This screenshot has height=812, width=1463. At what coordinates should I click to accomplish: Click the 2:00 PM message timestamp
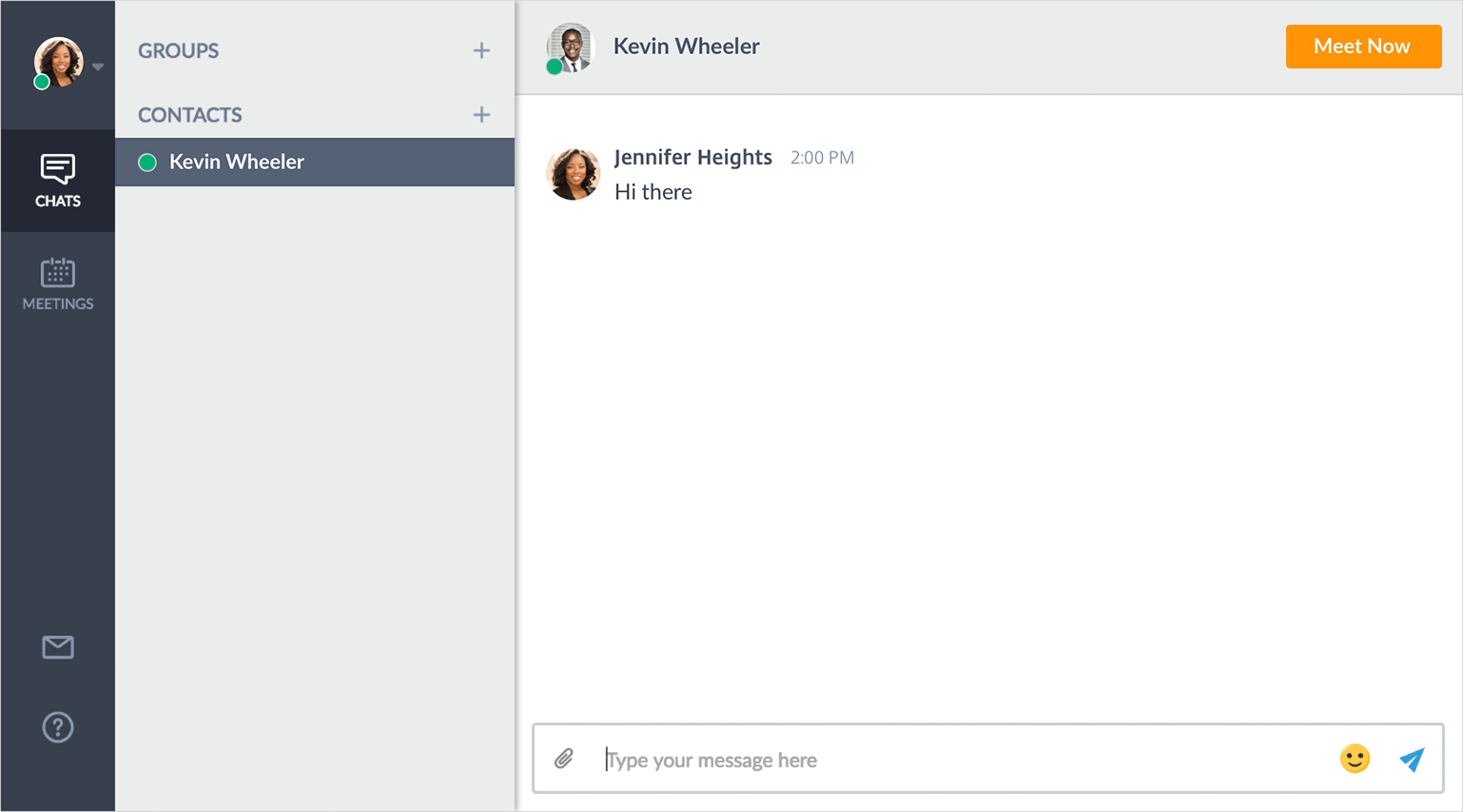tap(822, 158)
